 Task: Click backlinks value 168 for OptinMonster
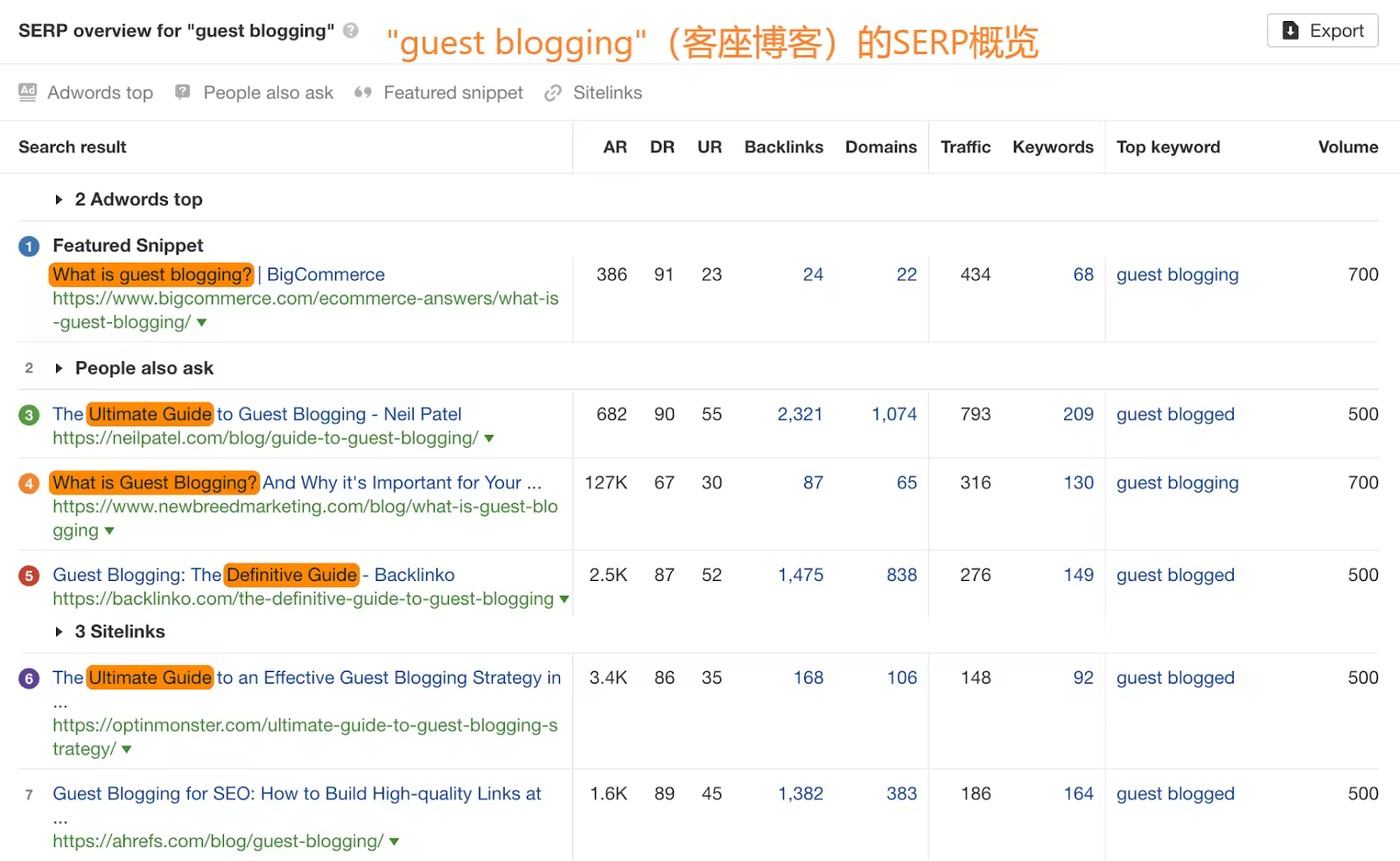808,678
